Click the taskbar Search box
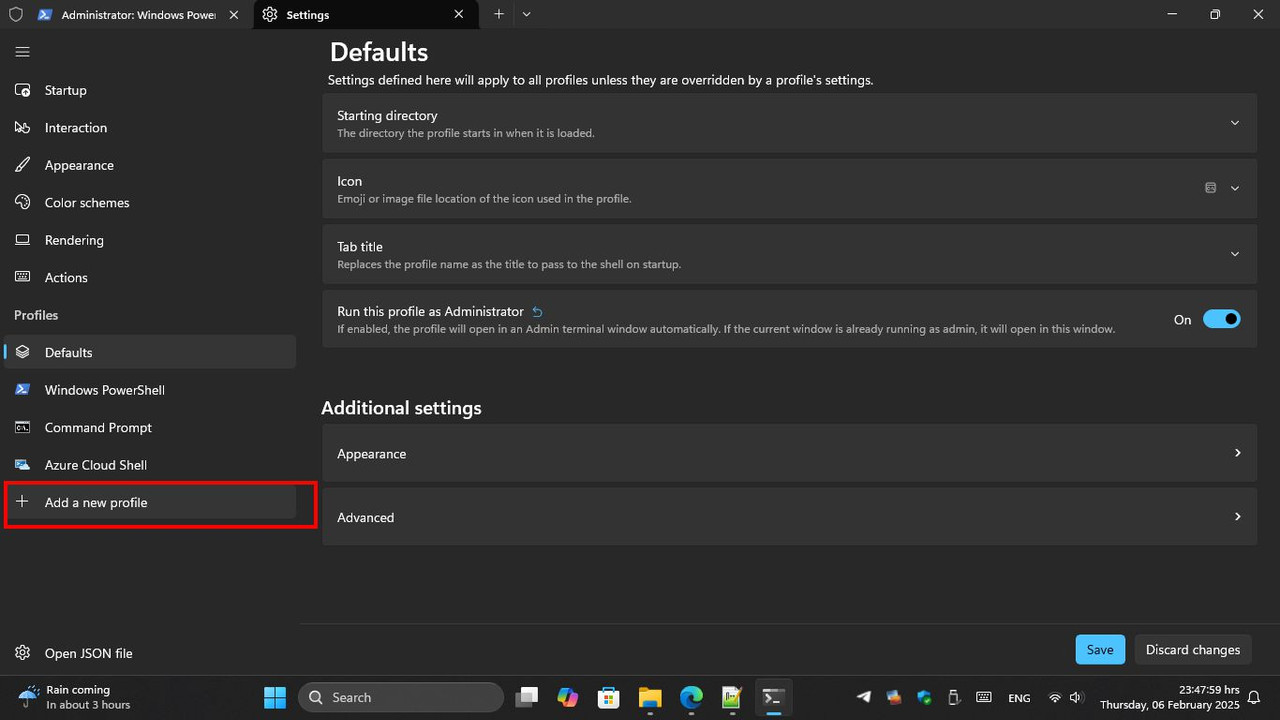Viewport: 1280px width, 720px height. click(401, 697)
